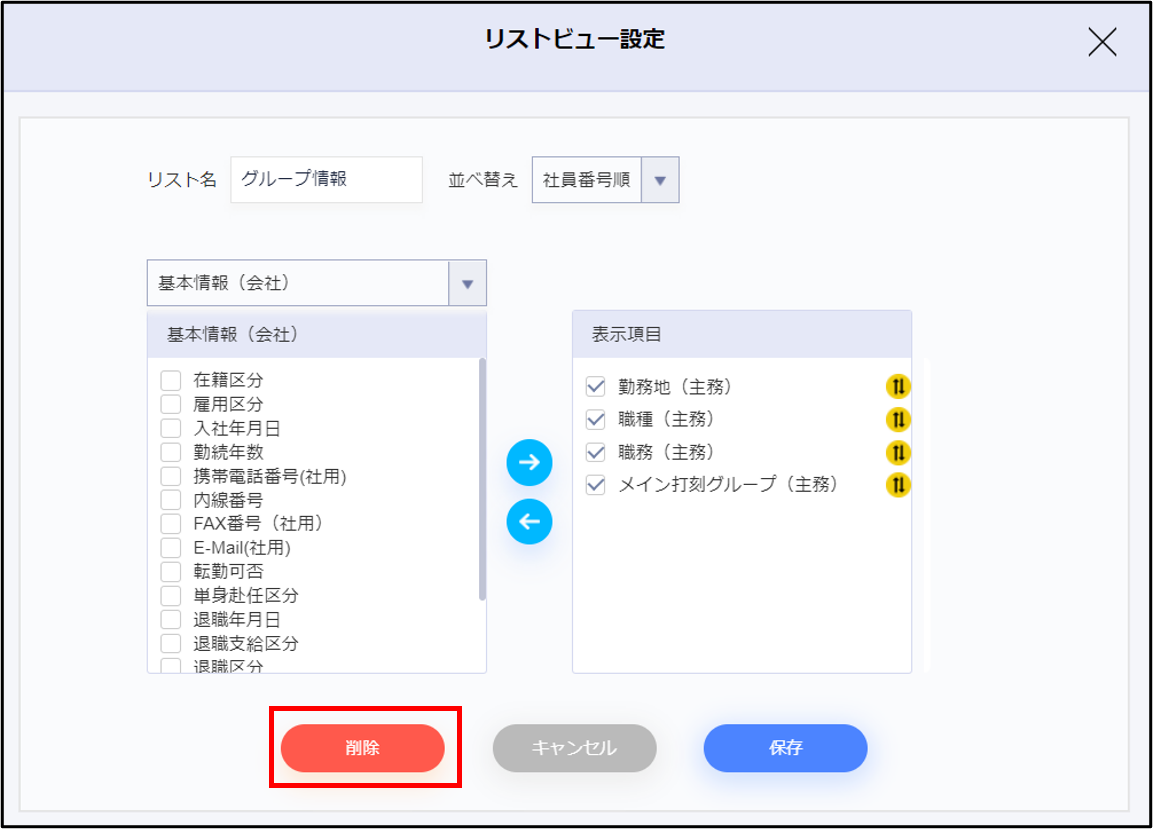Uncheck メイン打刻グループ（主務） item

click(x=596, y=485)
